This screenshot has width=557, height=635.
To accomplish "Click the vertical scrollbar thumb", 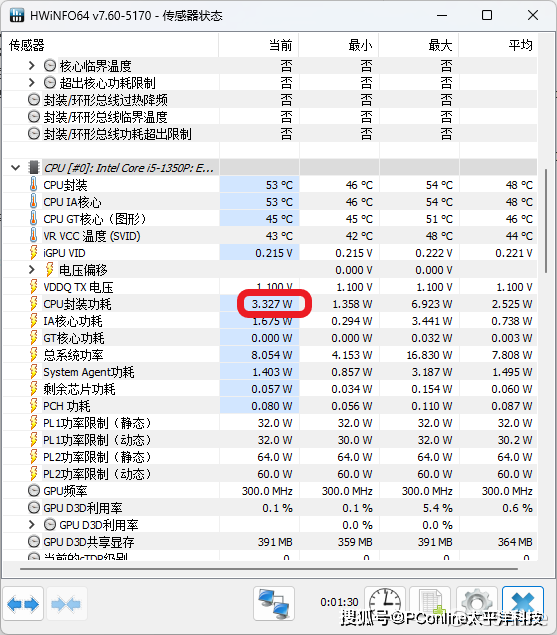I will [546, 221].
